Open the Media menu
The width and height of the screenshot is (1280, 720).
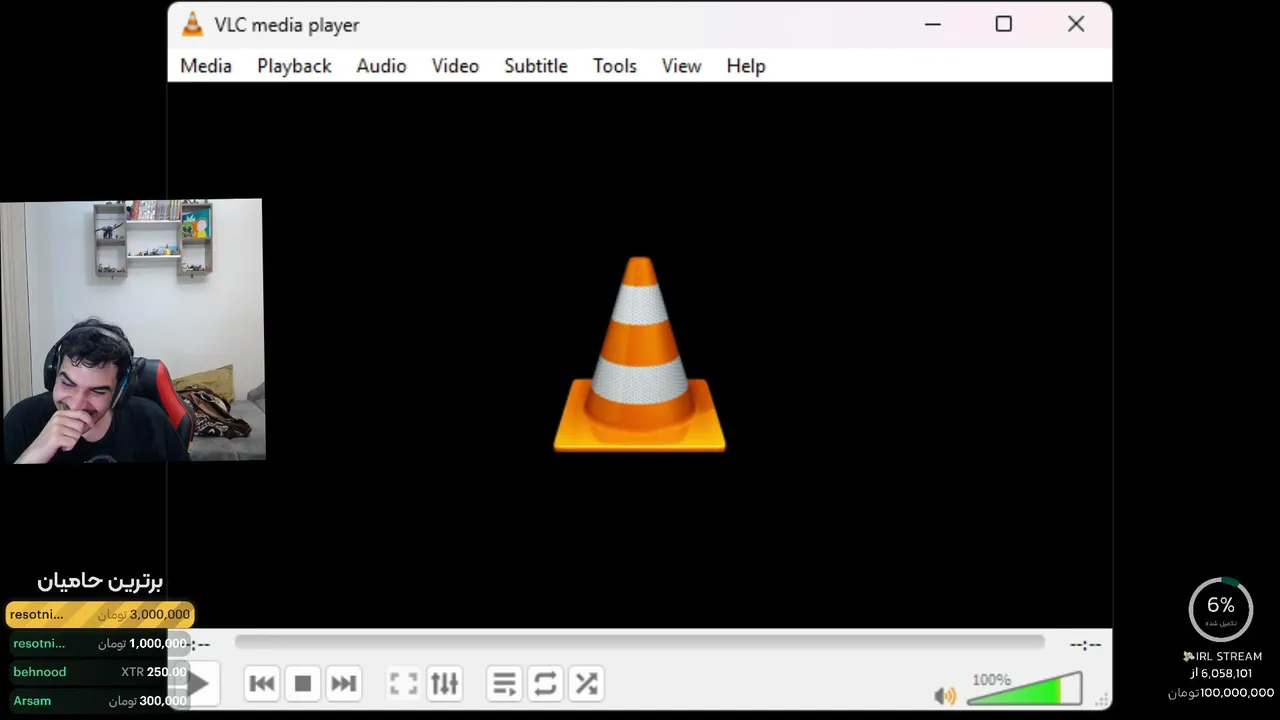tap(206, 66)
